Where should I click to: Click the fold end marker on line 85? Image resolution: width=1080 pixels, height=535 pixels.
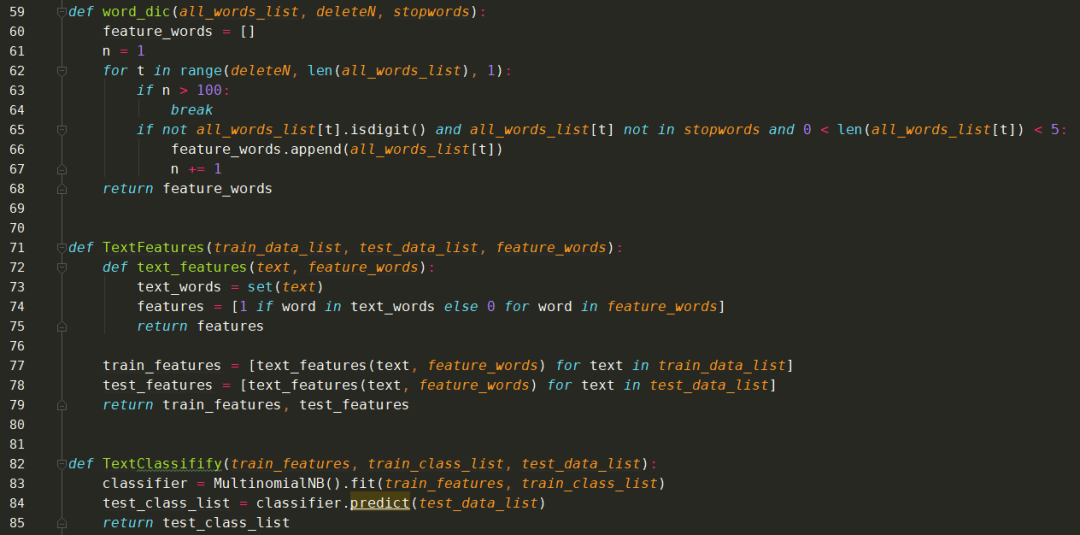point(62,523)
